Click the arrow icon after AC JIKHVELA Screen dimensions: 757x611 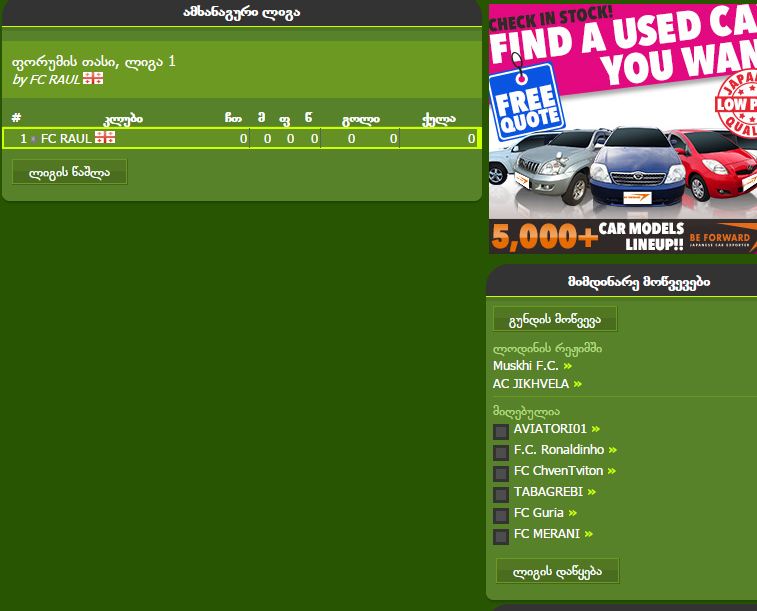click(578, 384)
